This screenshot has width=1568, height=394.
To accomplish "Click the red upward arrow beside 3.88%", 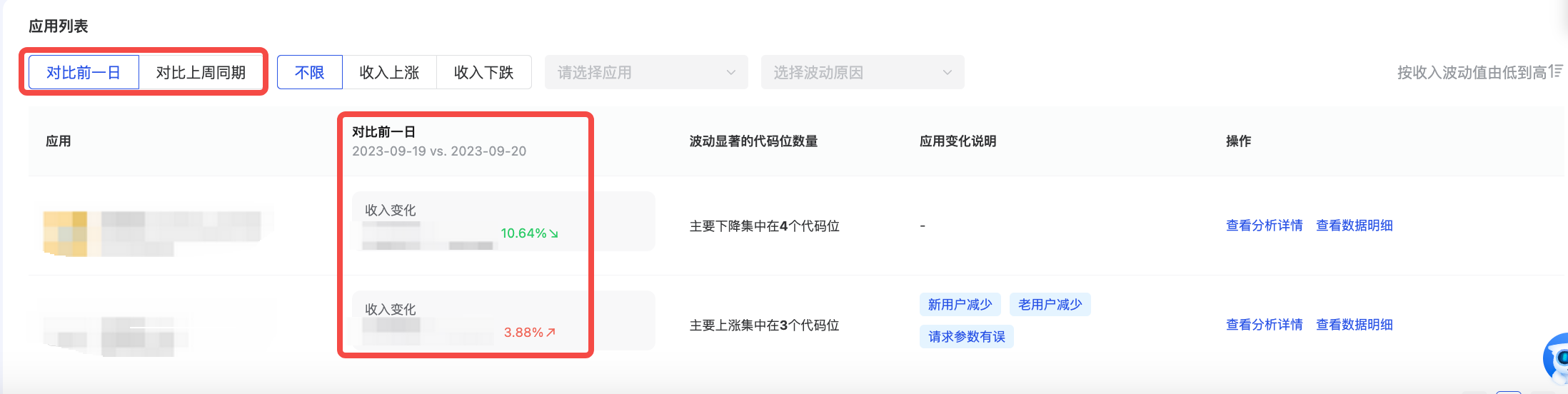I will (x=551, y=332).
